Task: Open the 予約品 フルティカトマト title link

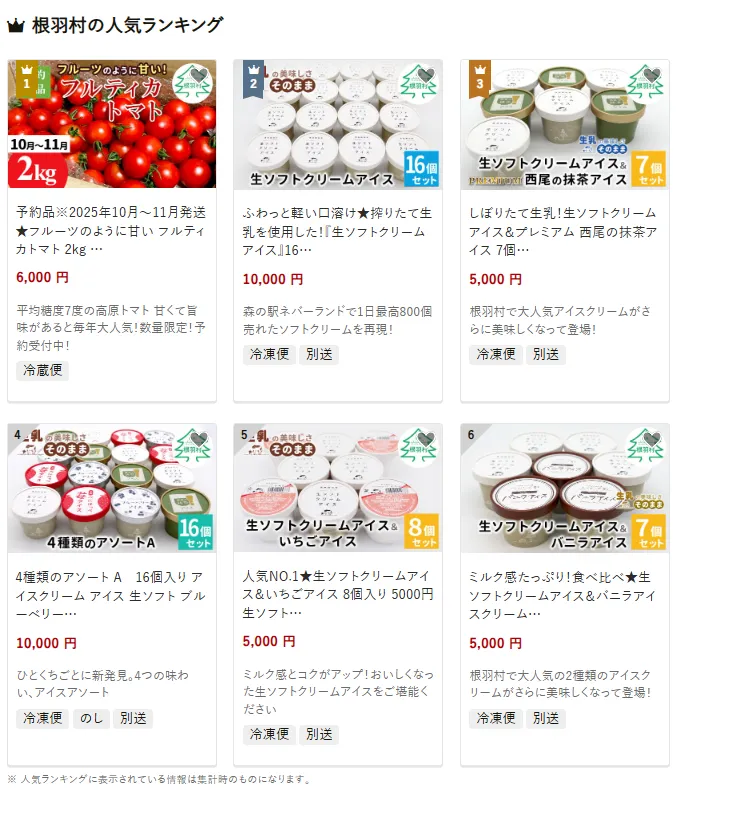Action: pos(111,231)
